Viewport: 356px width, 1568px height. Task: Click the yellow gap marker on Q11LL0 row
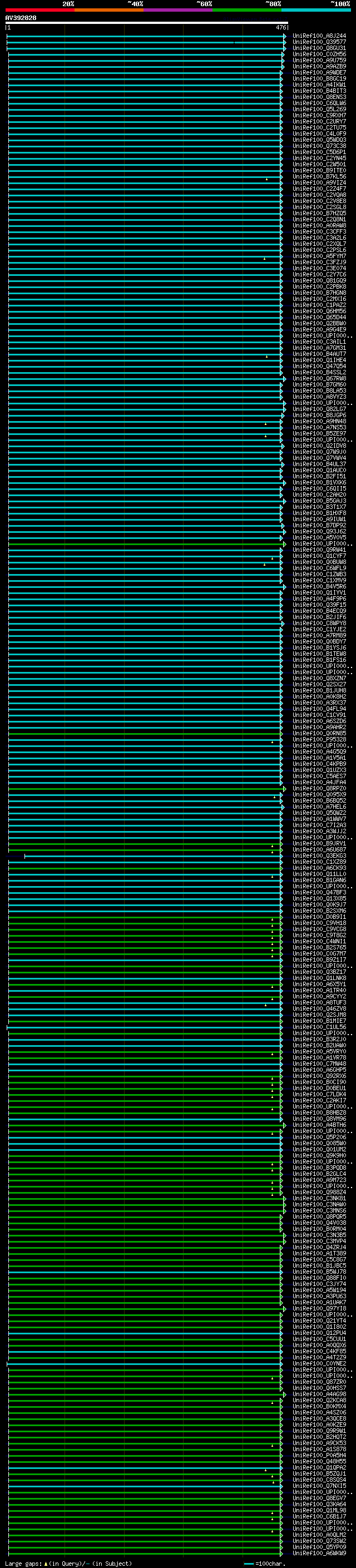point(272,877)
